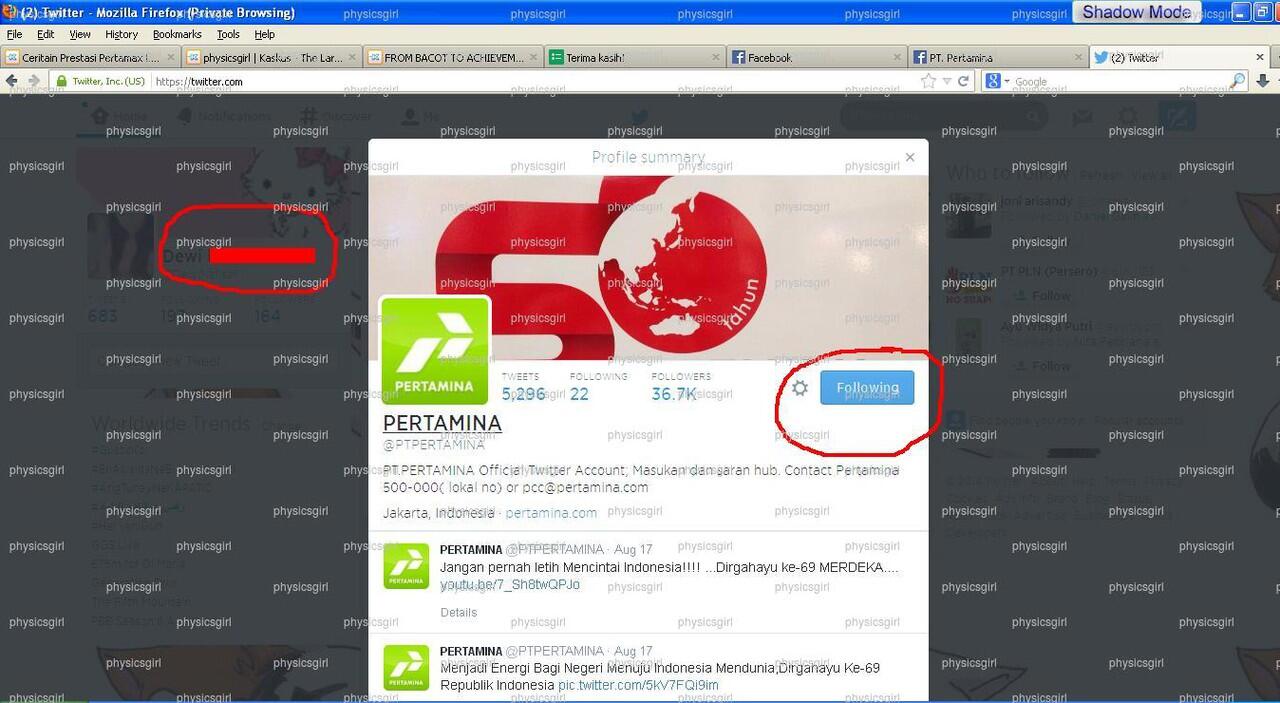Open the Tools menu
Image resolution: width=1280 pixels, height=703 pixels.
pyautogui.click(x=228, y=34)
